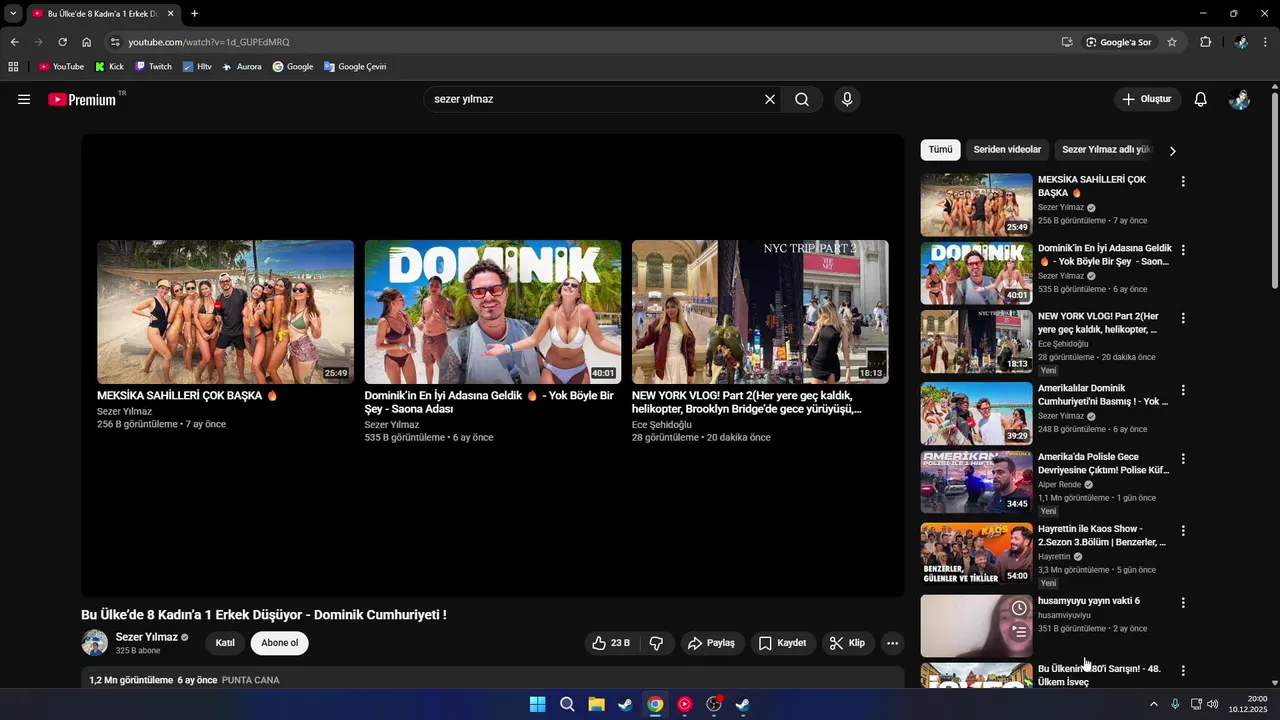Create a clip with Klip
Screen dimensions: 1280x720
pyautogui.click(x=846, y=643)
